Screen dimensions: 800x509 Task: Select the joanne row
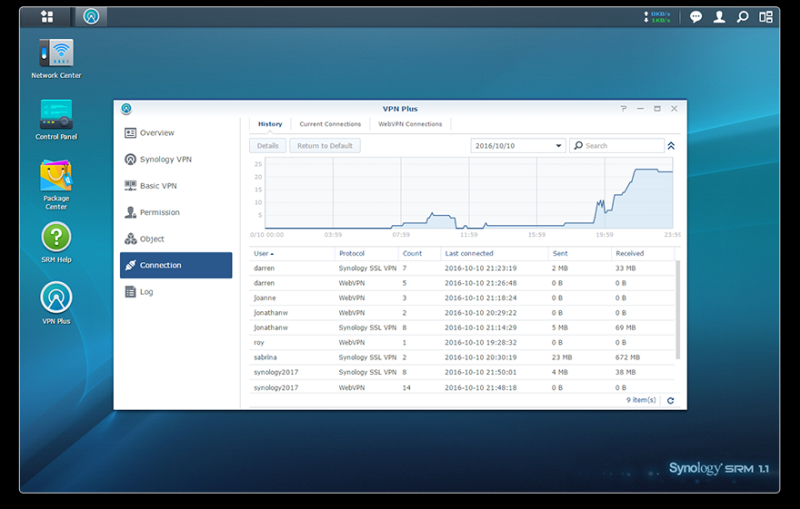click(462, 298)
